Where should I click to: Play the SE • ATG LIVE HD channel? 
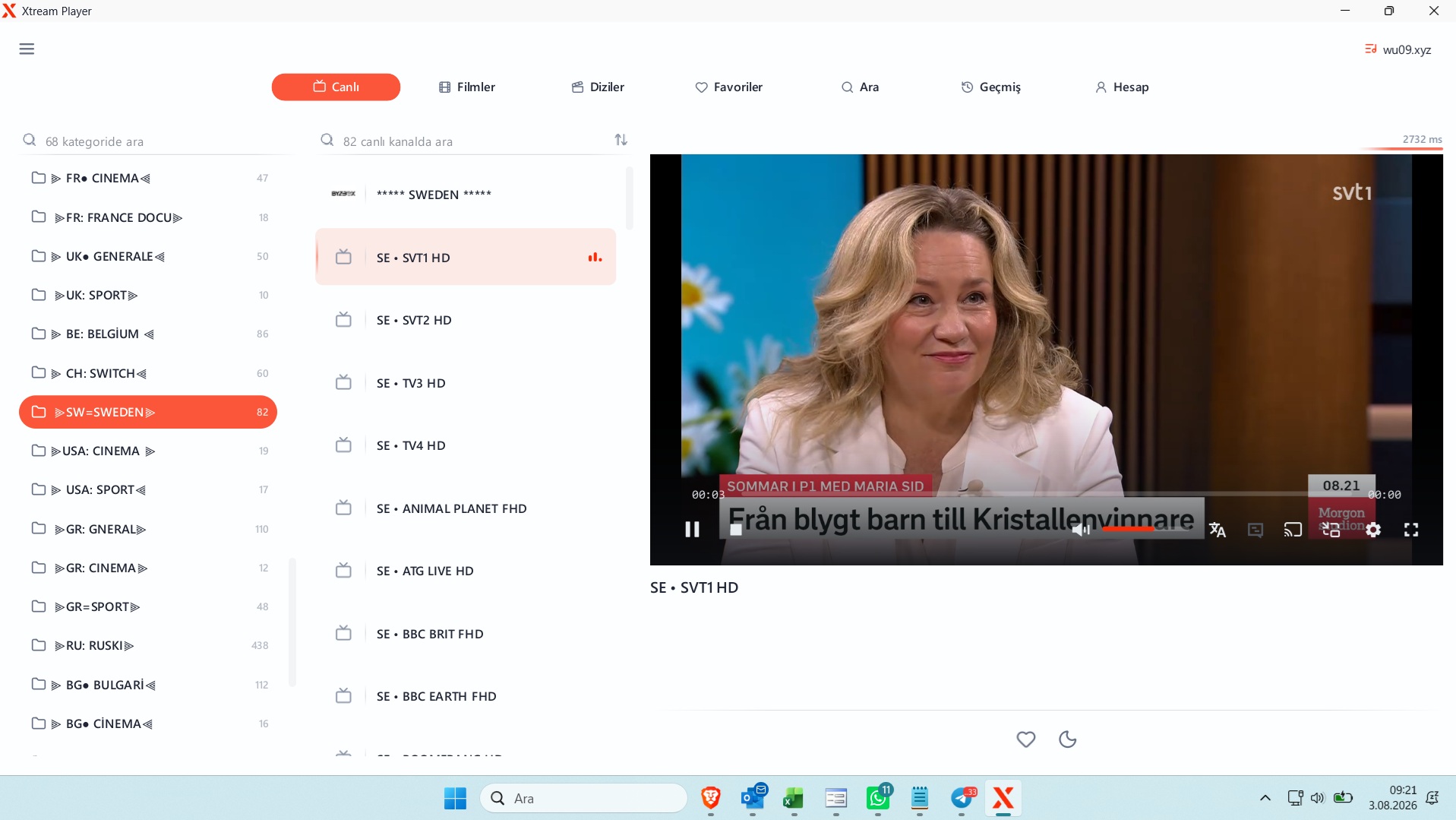coord(466,571)
